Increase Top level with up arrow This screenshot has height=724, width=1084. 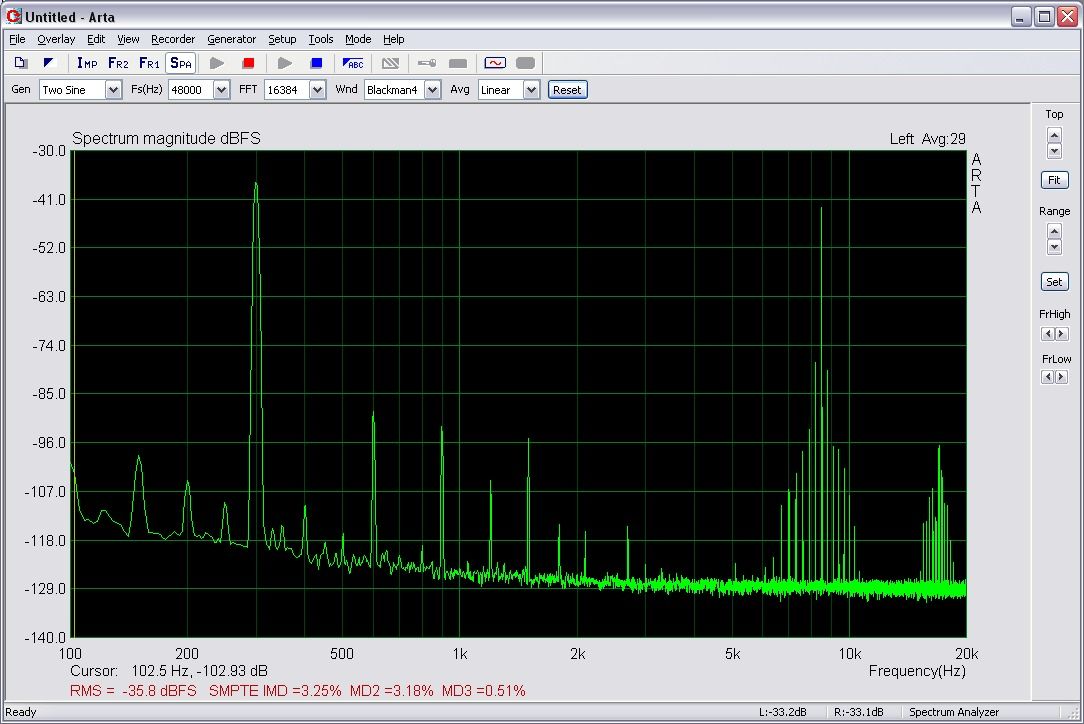click(x=1054, y=133)
